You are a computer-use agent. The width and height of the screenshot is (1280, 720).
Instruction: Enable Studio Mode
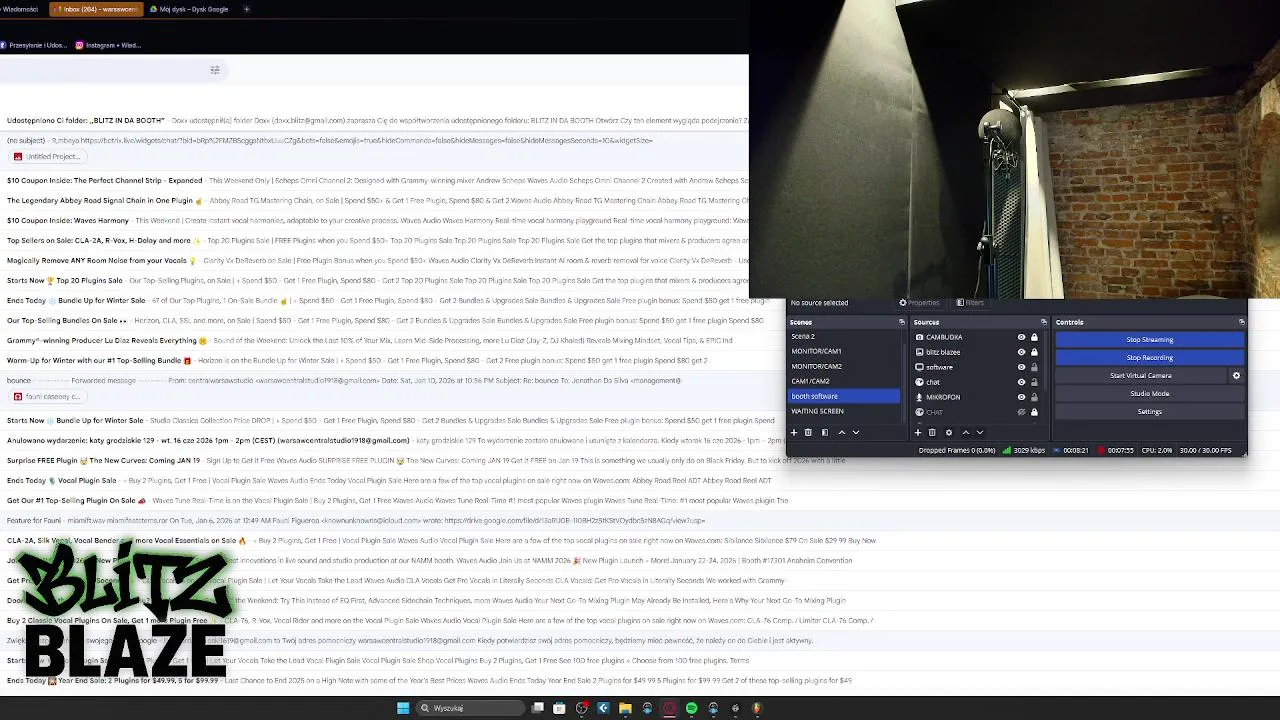pyautogui.click(x=1149, y=394)
